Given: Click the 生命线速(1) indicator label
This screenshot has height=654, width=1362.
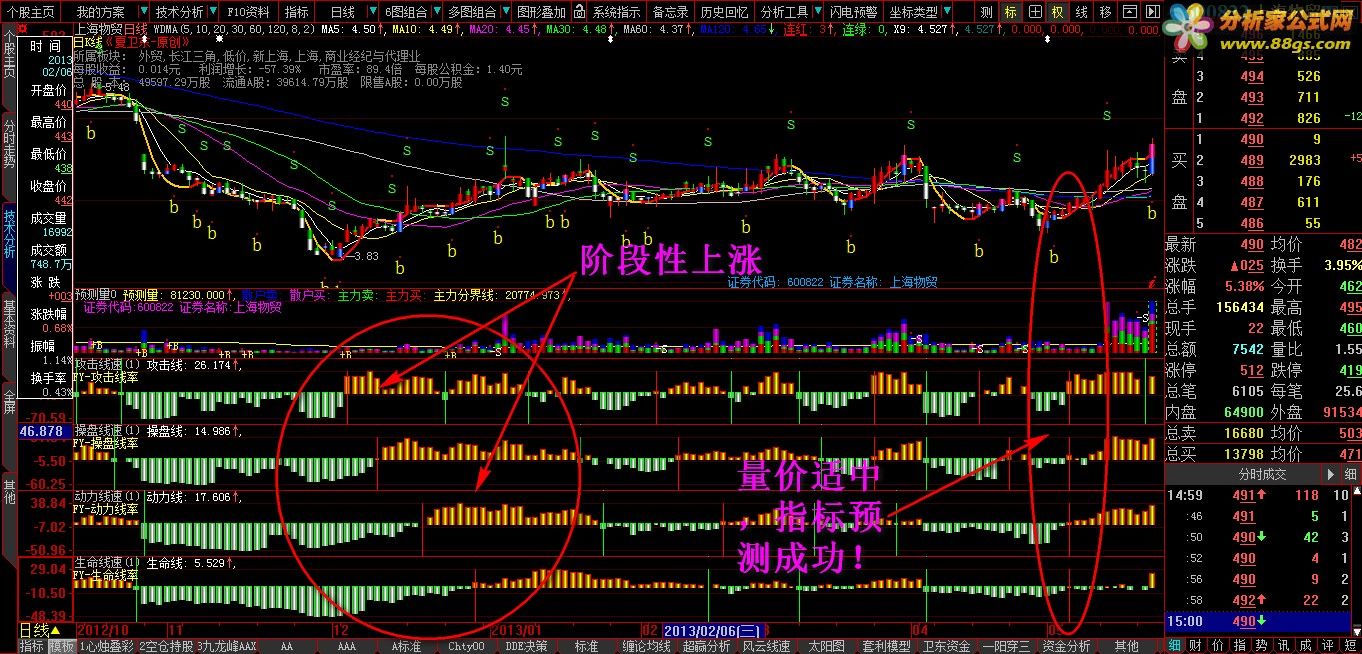Looking at the screenshot, I should coord(107,563).
